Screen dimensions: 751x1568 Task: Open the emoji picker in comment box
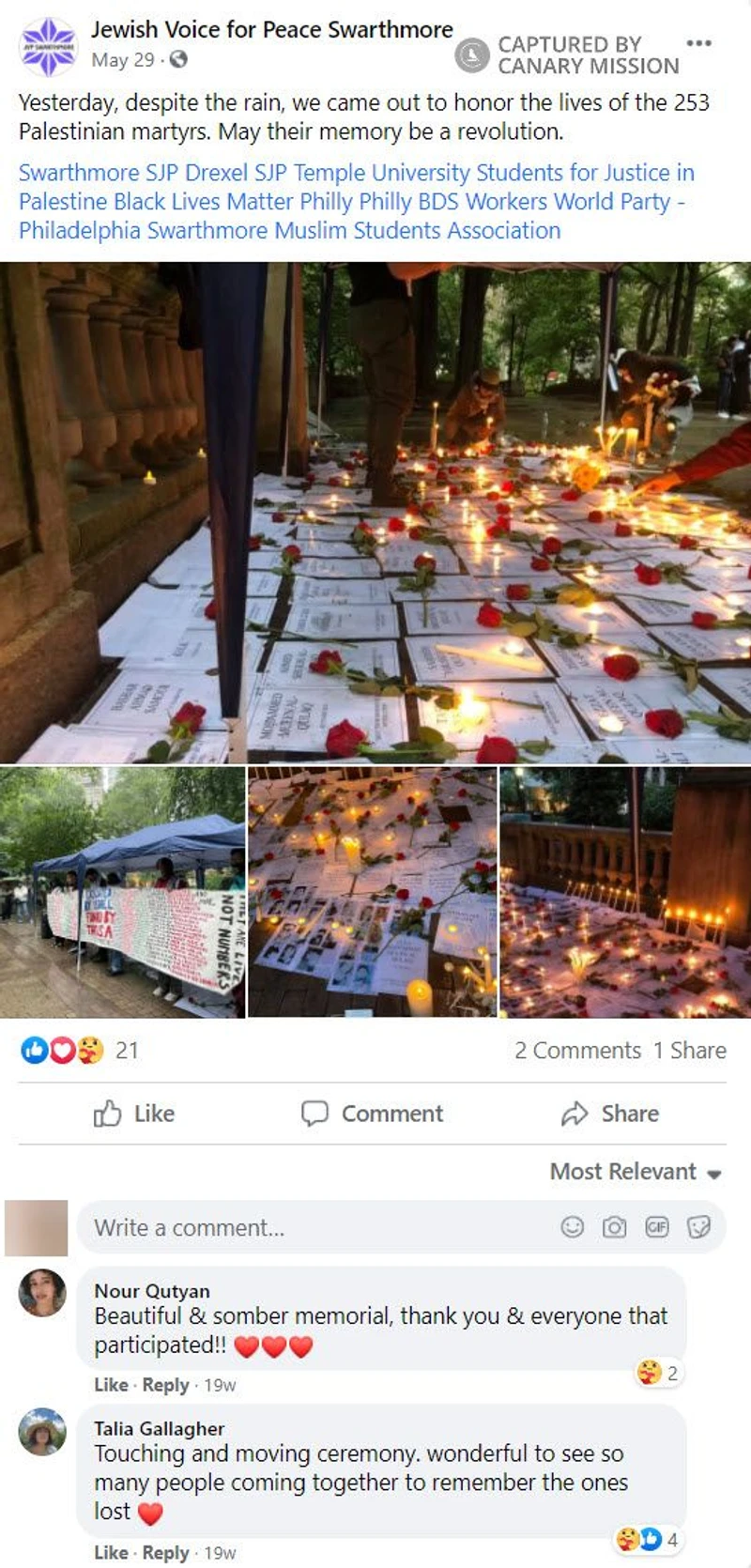coord(572,1227)
